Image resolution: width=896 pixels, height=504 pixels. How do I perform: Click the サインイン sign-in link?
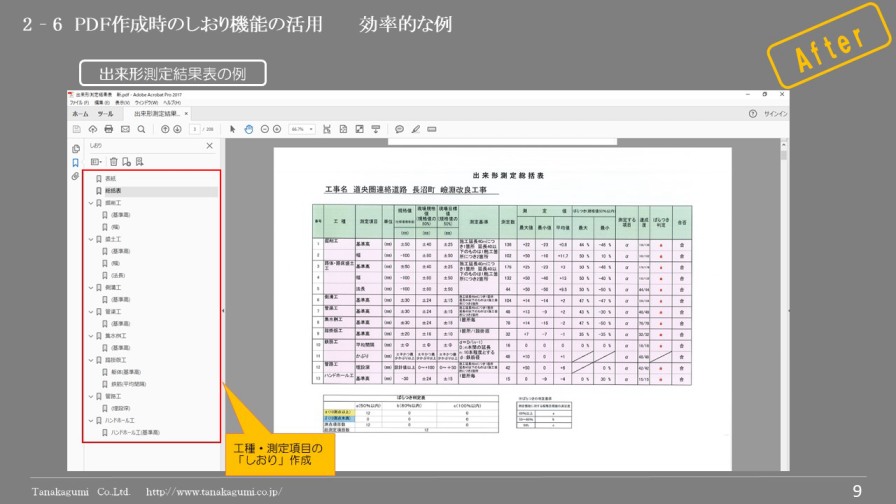click(x=775, y=114)
